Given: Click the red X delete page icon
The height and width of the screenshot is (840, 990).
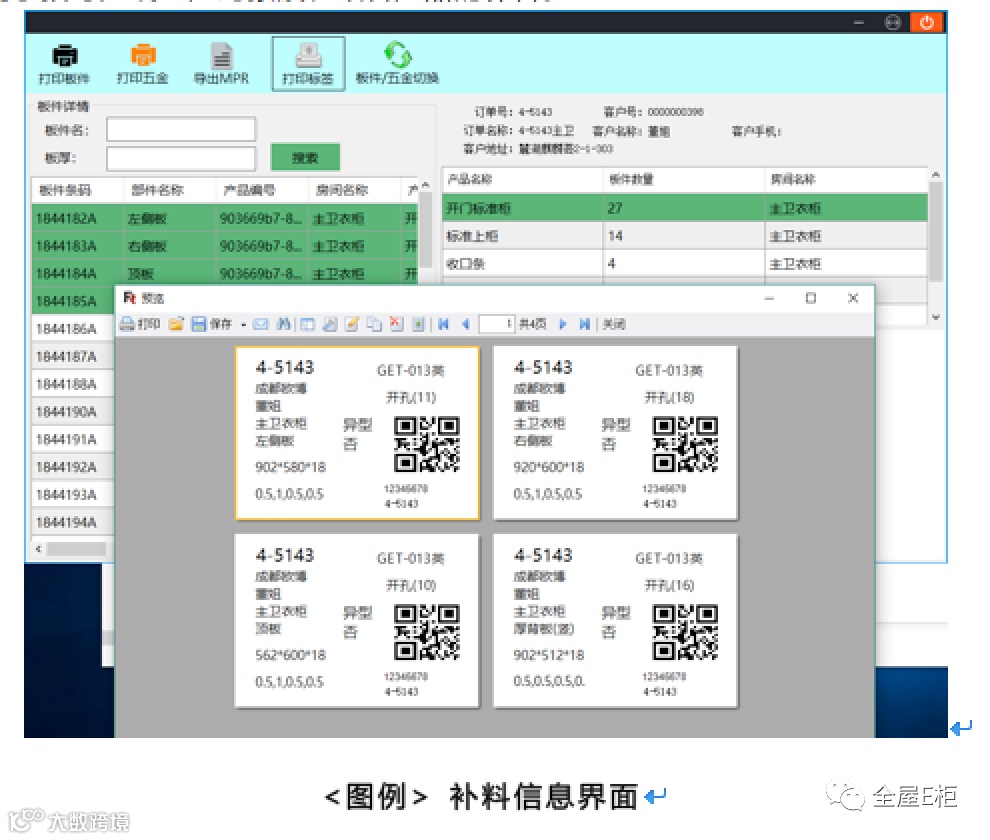Looking at the screenshot, I should pyautogui.click(x=397, y=324).
